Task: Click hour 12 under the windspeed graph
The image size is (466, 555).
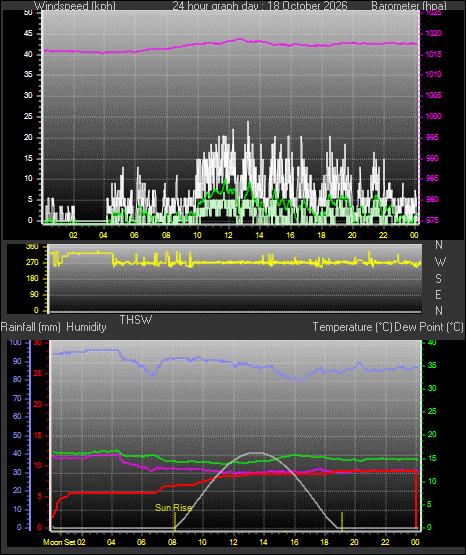Action: 229,235
